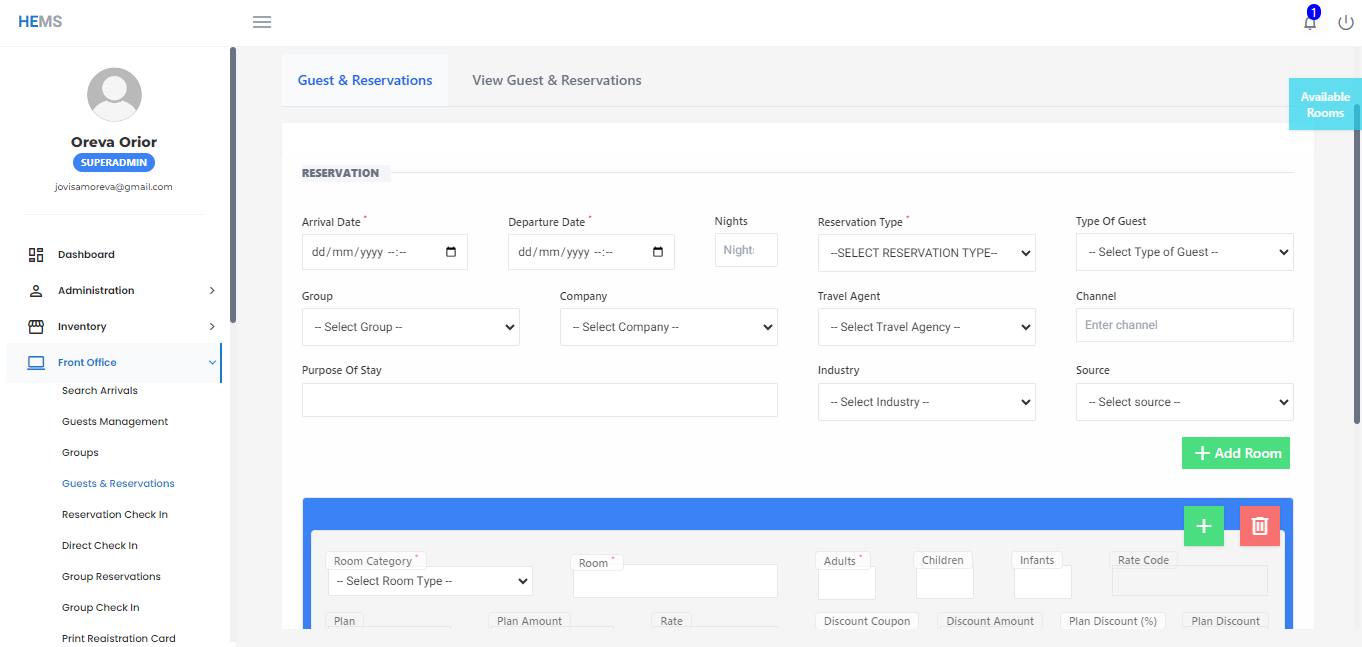The height and width of the screenshot is (647, 1362).
Task: Open Guests Management in sidebar
Action: [x=115, y=422]
